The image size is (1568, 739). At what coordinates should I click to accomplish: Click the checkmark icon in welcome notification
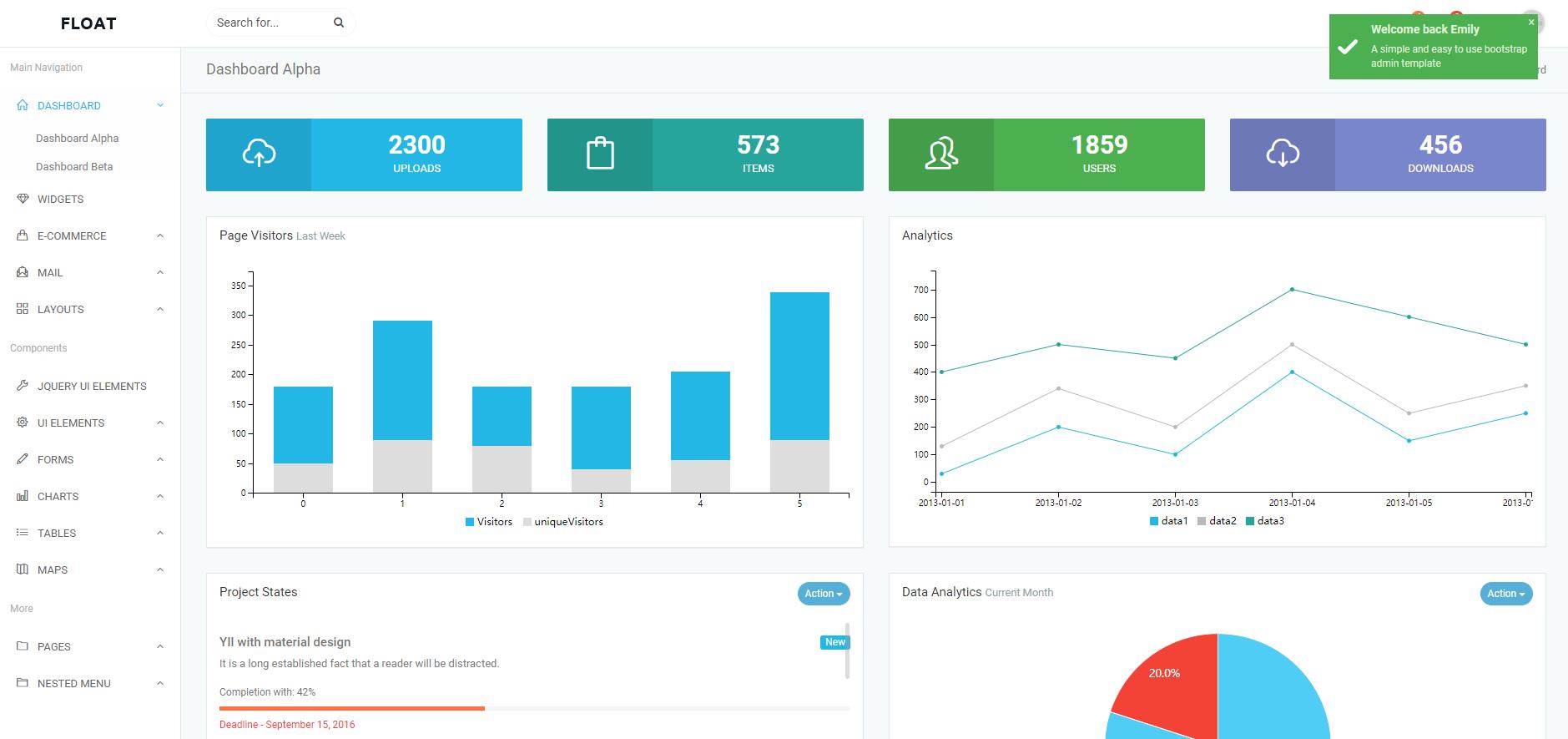pos(1348,47)
